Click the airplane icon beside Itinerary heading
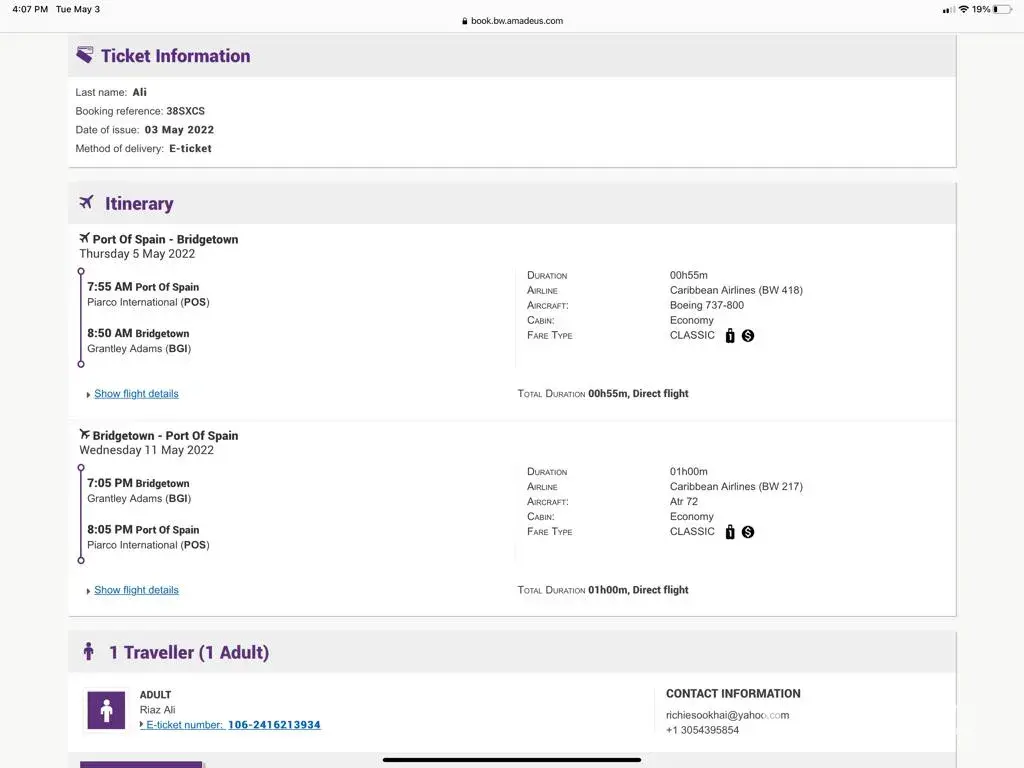Image resolution: width=1024 pixels, height=768 pixels. pyautogui.click(x=86, y=203)
